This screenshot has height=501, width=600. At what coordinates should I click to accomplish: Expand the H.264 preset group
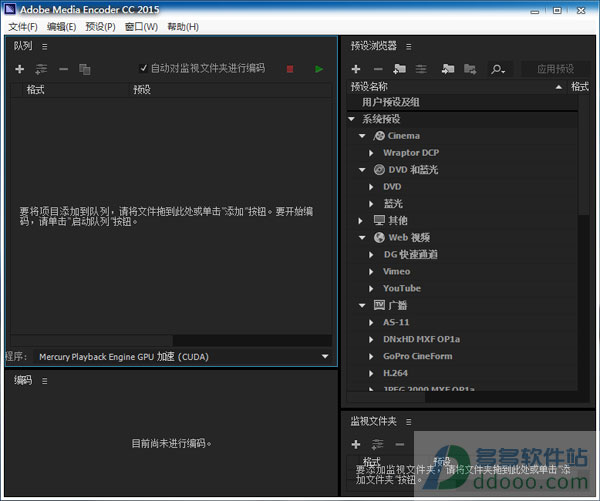[x=371, y=373]
